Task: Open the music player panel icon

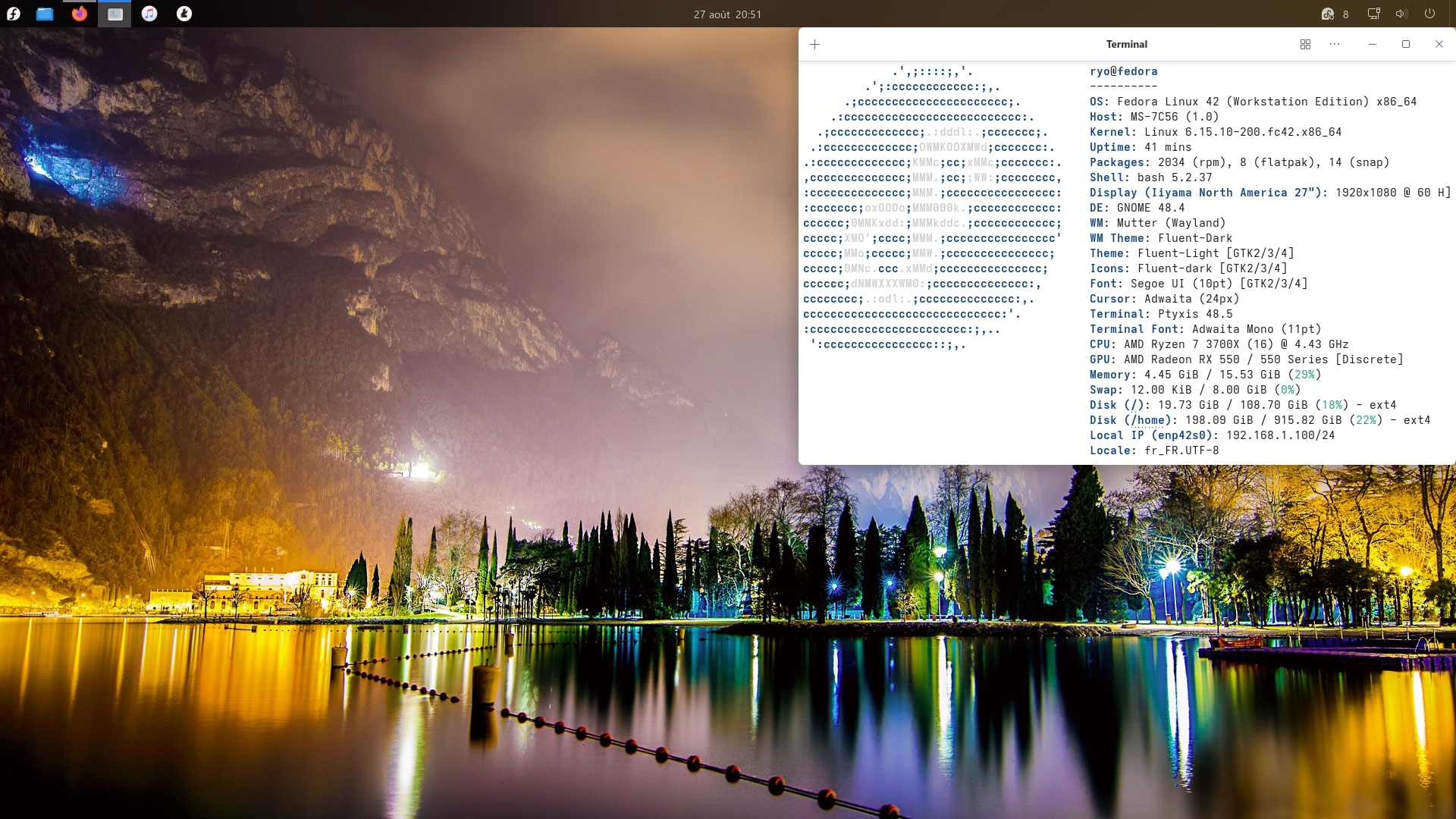Action: [149, 14]
